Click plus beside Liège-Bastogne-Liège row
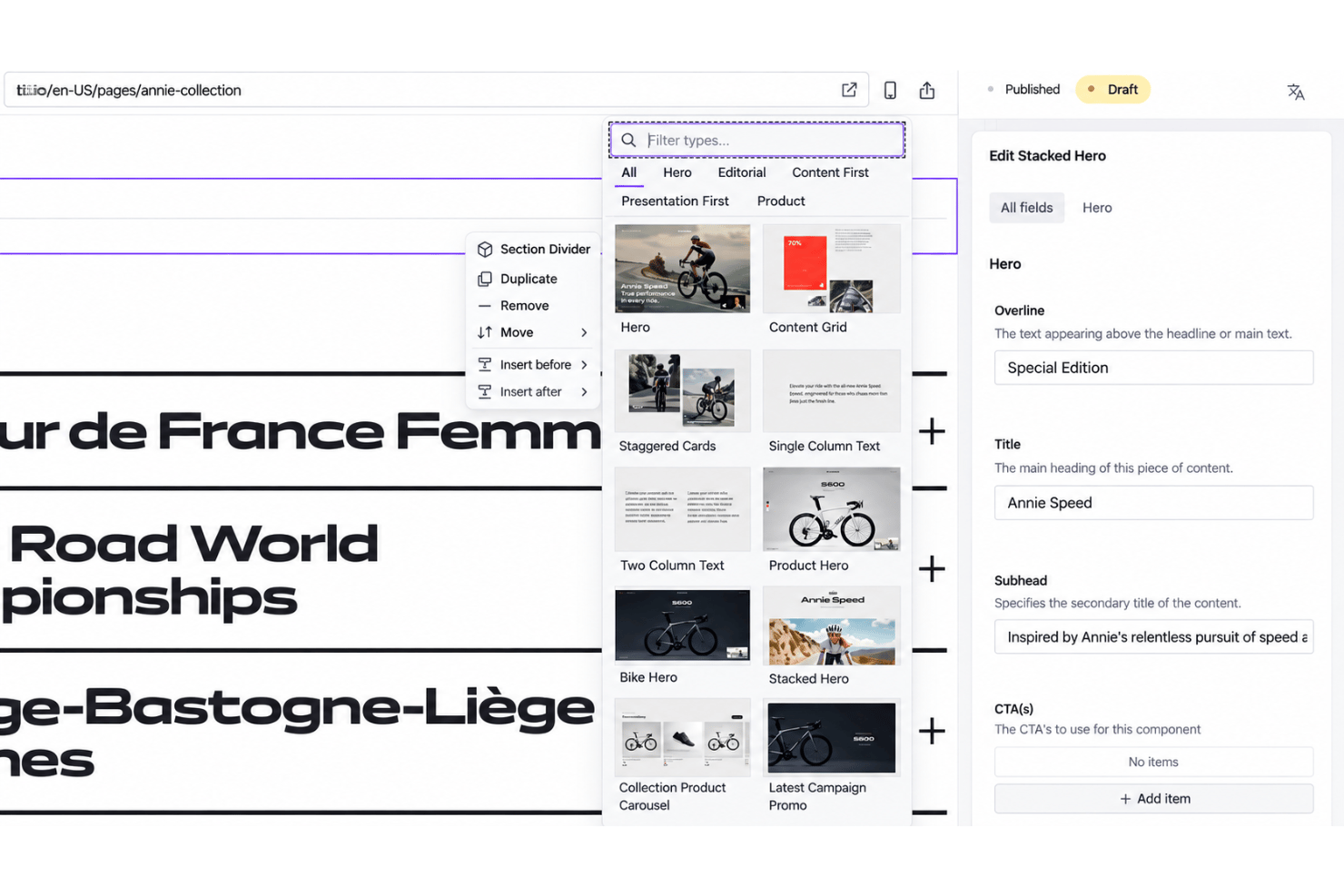 (932, 731)
